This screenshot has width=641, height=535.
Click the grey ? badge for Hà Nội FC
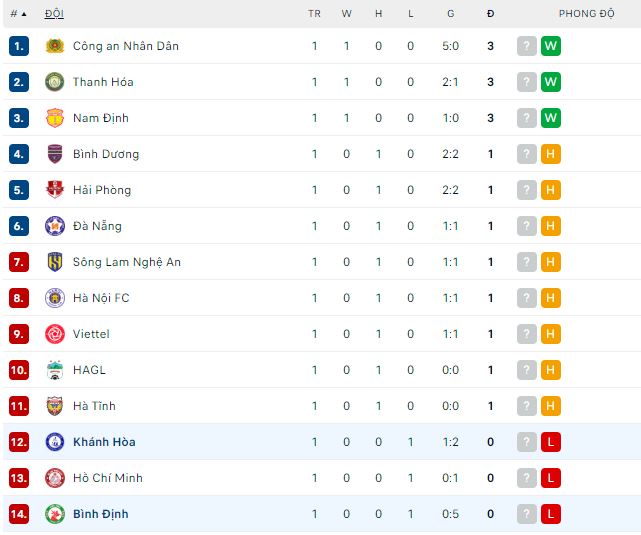(x=527, y=298)
